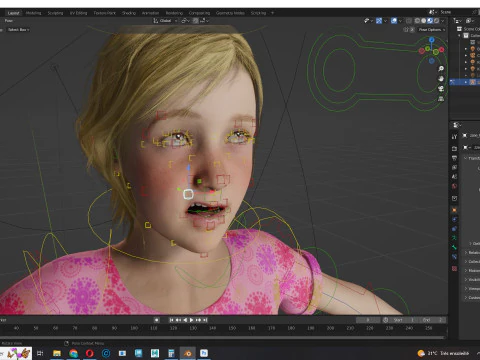Open the overlays options dropdown arrow
Image resolution: width=480 pixels, height=360 pixels.
[400, 21]
